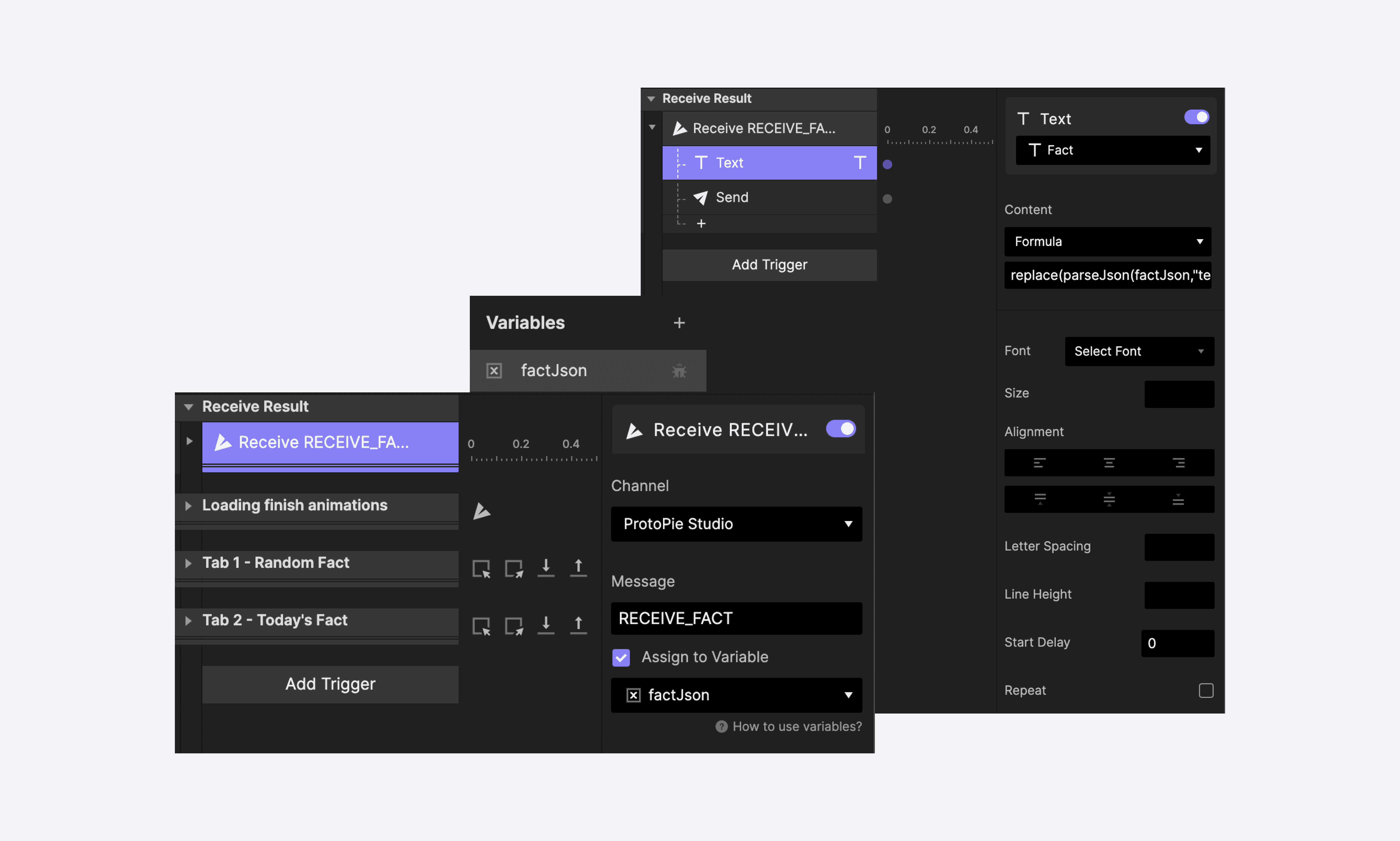Click the plus icon in Variables panel

[x=679, y=323]
